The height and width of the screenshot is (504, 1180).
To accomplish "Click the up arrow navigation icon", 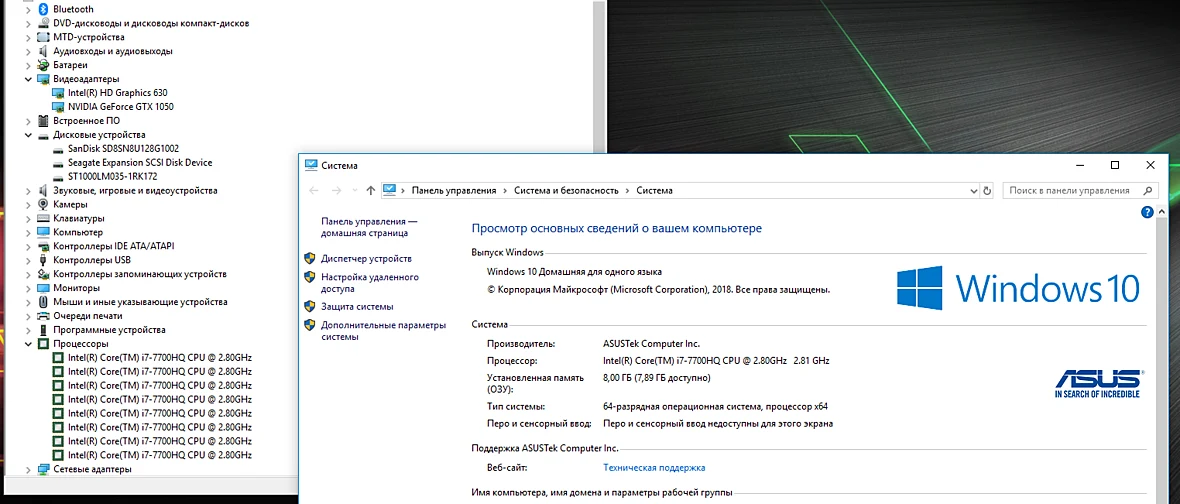I will tap(370, 191).
